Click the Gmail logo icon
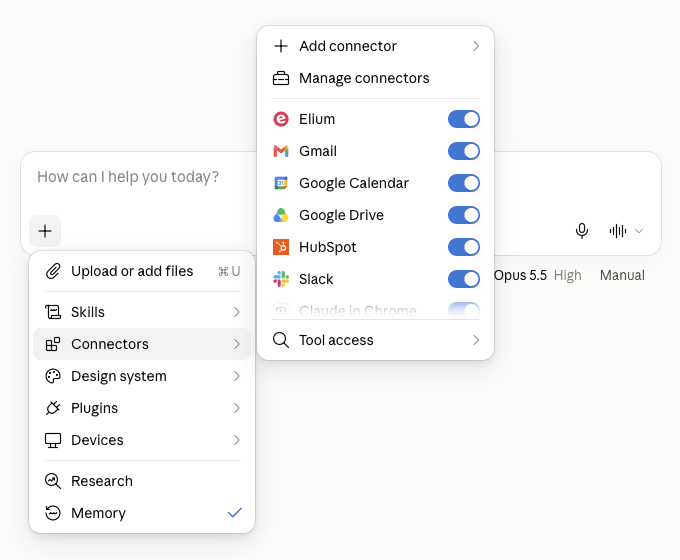Image resolution: width=680 pixels, height=560 pixels. 281,151
